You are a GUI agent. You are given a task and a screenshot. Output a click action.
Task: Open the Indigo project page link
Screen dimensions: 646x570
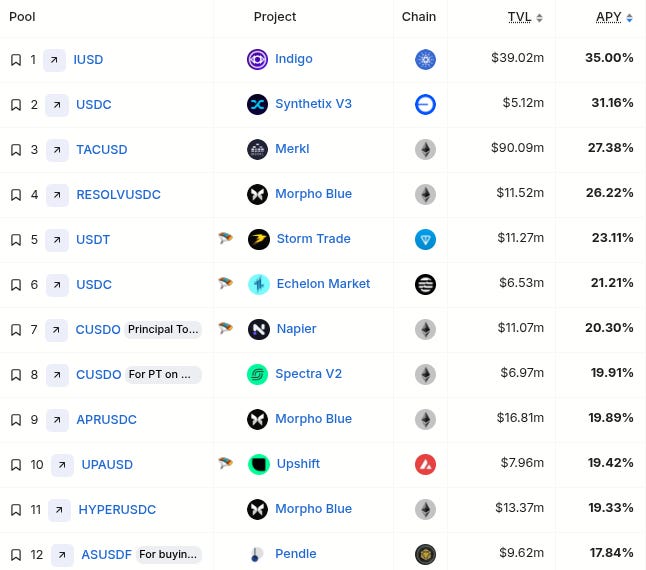pyautogui.click(x=294, y=59)
